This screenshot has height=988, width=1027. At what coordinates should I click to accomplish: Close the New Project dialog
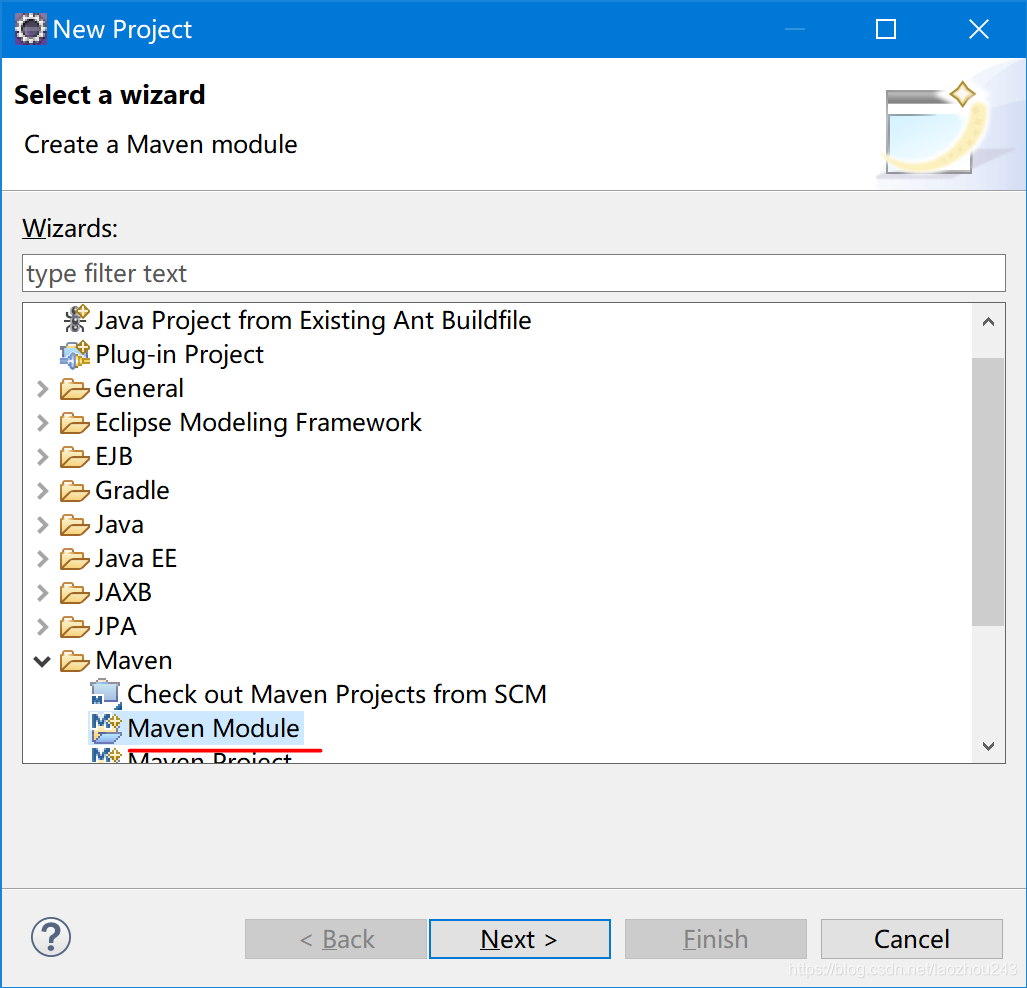(x=979, y=29)
